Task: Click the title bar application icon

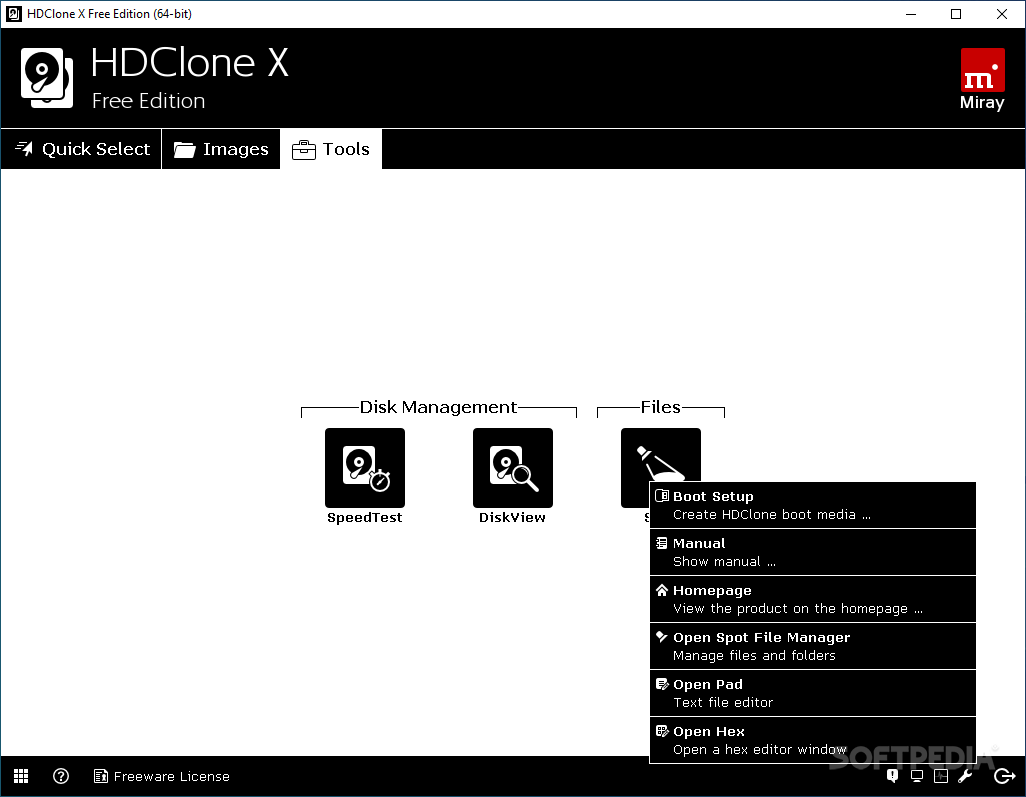Action: pyautogui.click(x=14, y=14)
